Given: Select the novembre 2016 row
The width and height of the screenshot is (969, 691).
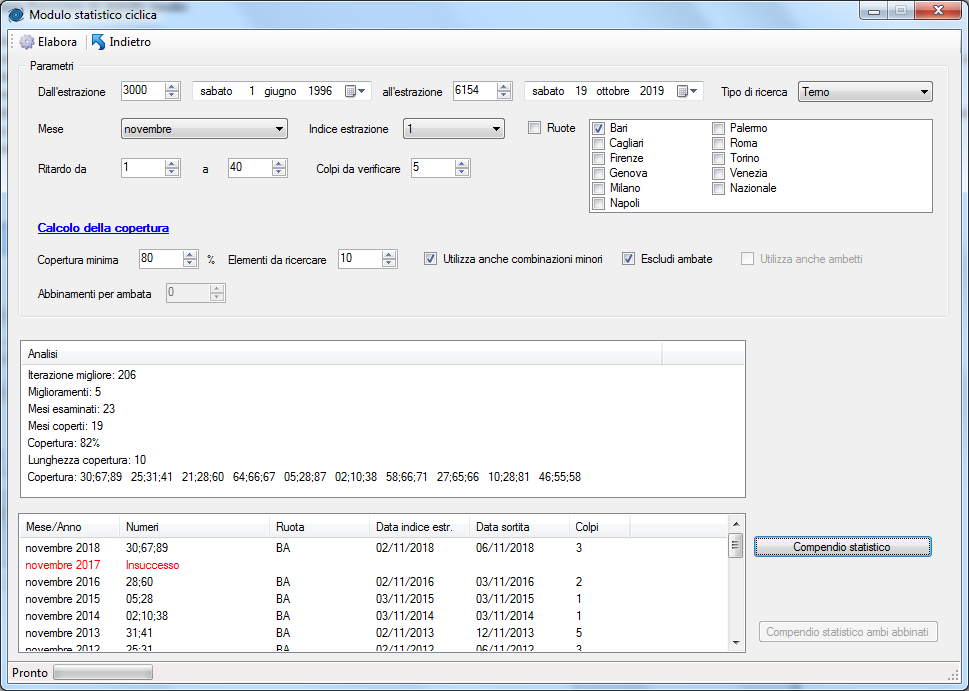Looking at the screenshot, I should (x=374, y=582).
